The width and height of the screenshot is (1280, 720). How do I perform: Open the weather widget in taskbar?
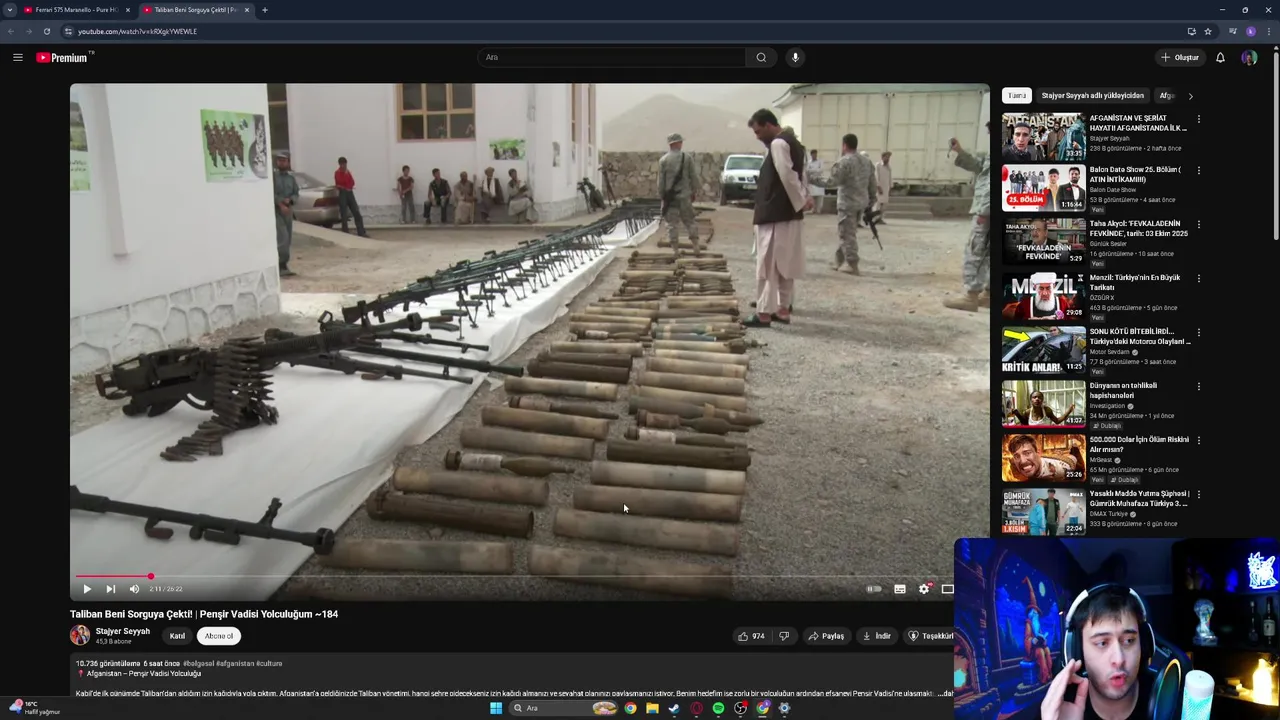(35, 708)
